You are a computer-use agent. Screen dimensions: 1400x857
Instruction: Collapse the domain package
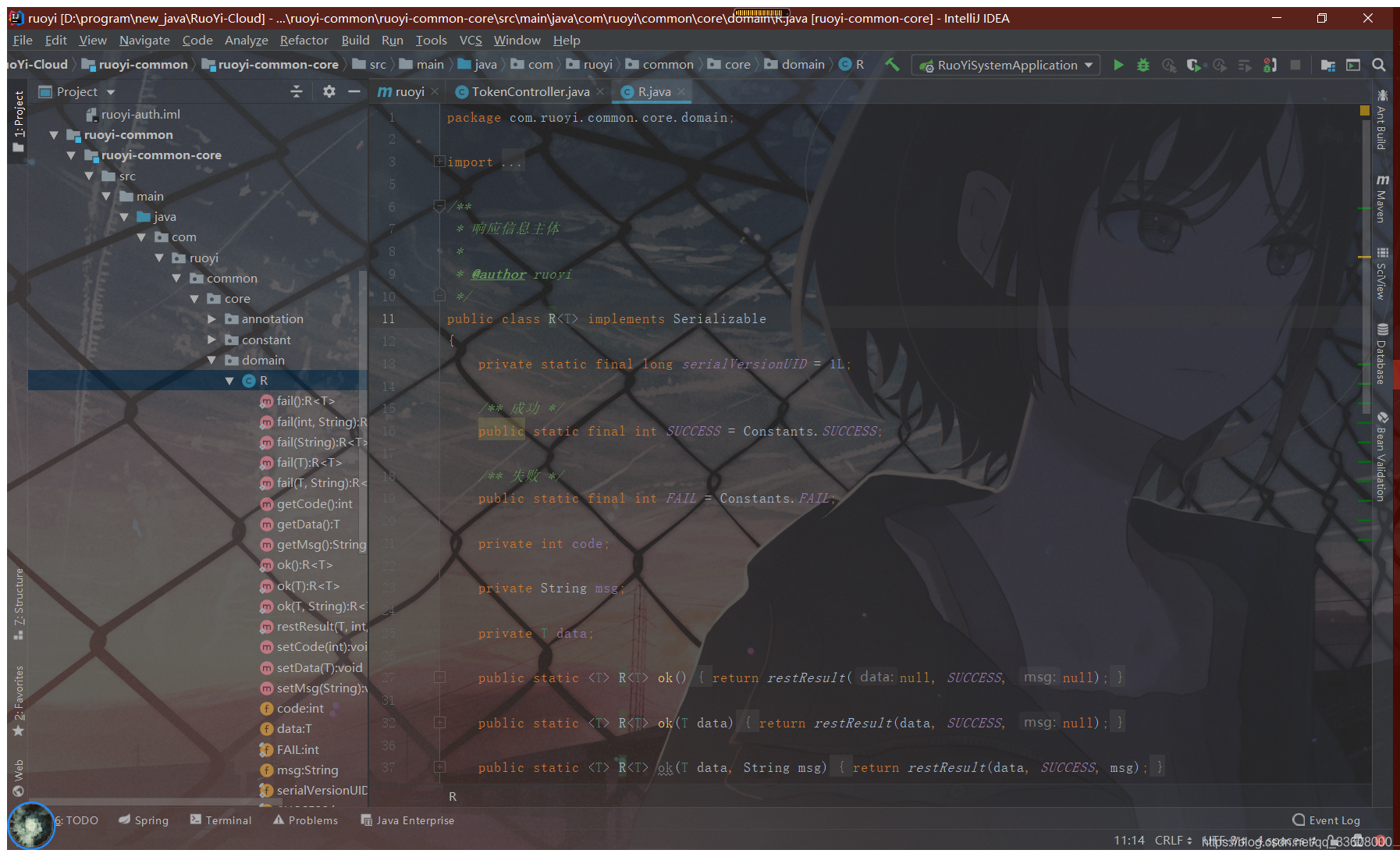point(211,360)
